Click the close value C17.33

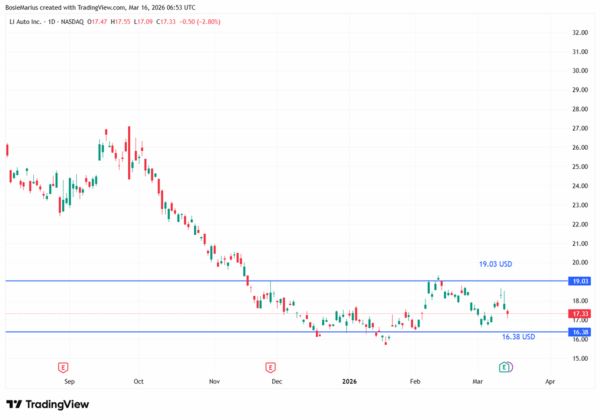[166, 22]
